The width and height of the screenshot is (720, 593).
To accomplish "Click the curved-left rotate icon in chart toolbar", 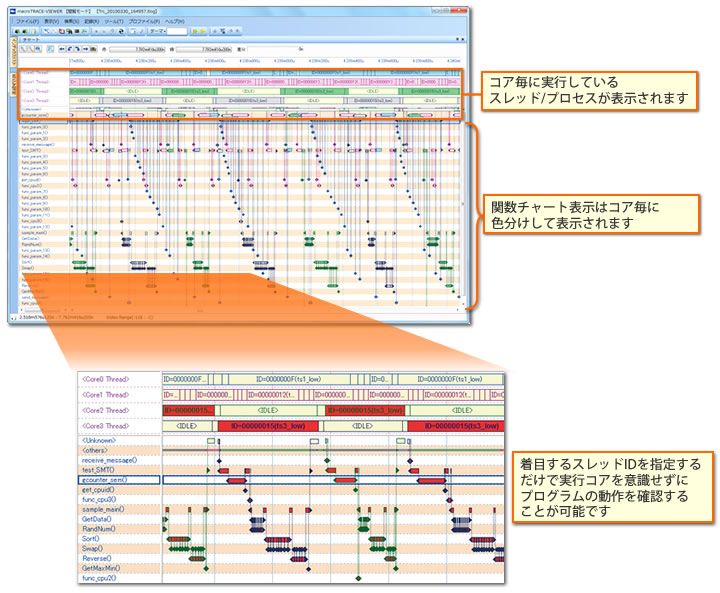I will (x=70, y=49).
